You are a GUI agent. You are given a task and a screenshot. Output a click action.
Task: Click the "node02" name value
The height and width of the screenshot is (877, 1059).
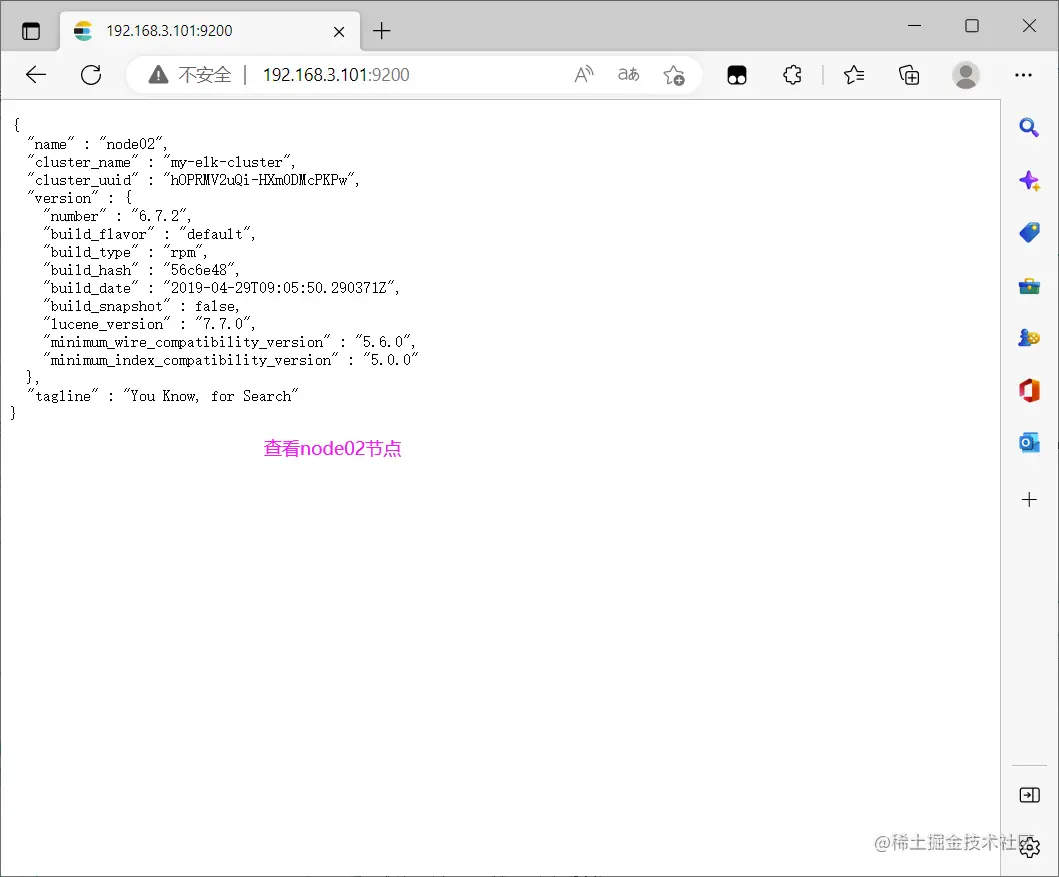pyautogui.click(x=131, y=144)
